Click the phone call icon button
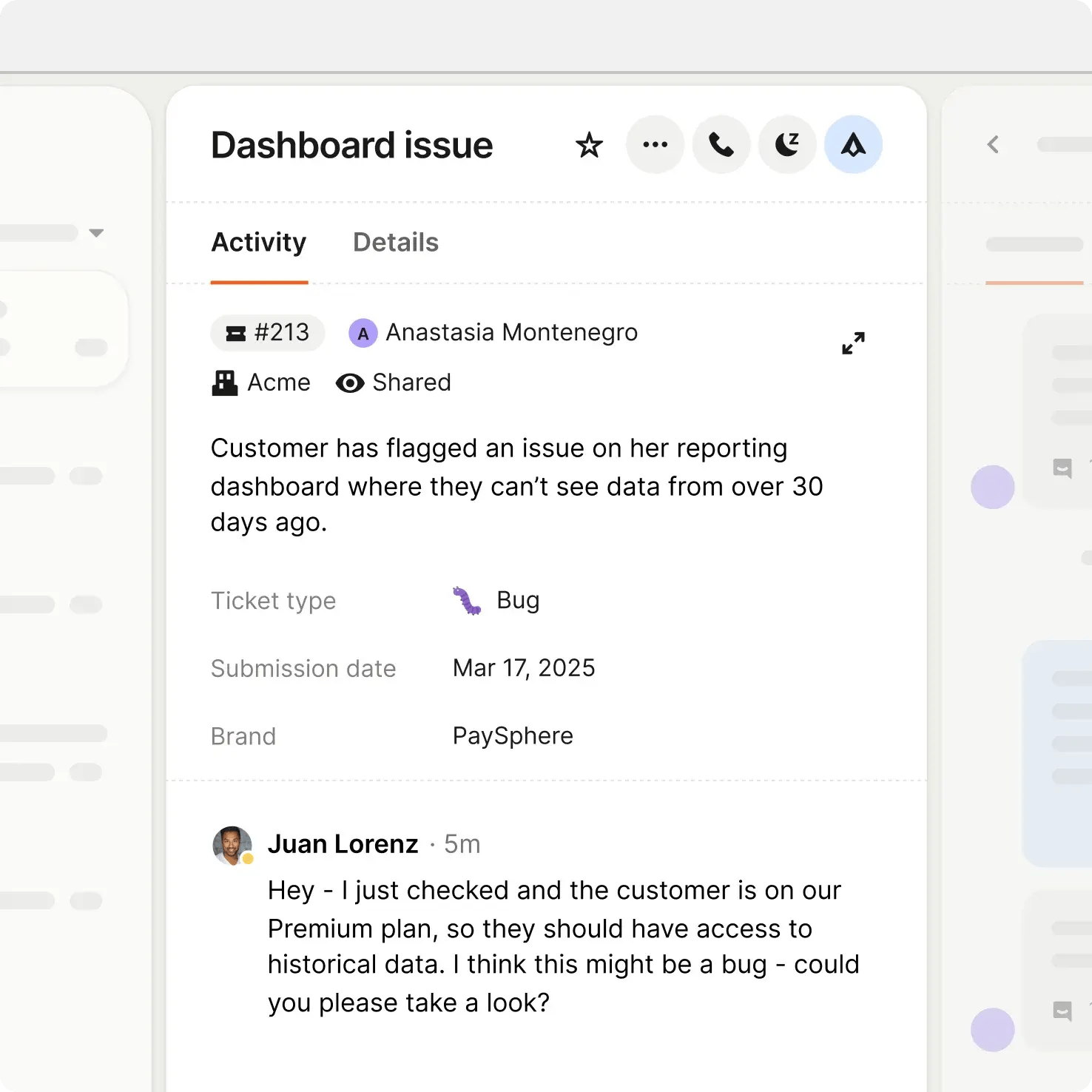Viewport: 1092px width, 1092px height. [721, 145]
